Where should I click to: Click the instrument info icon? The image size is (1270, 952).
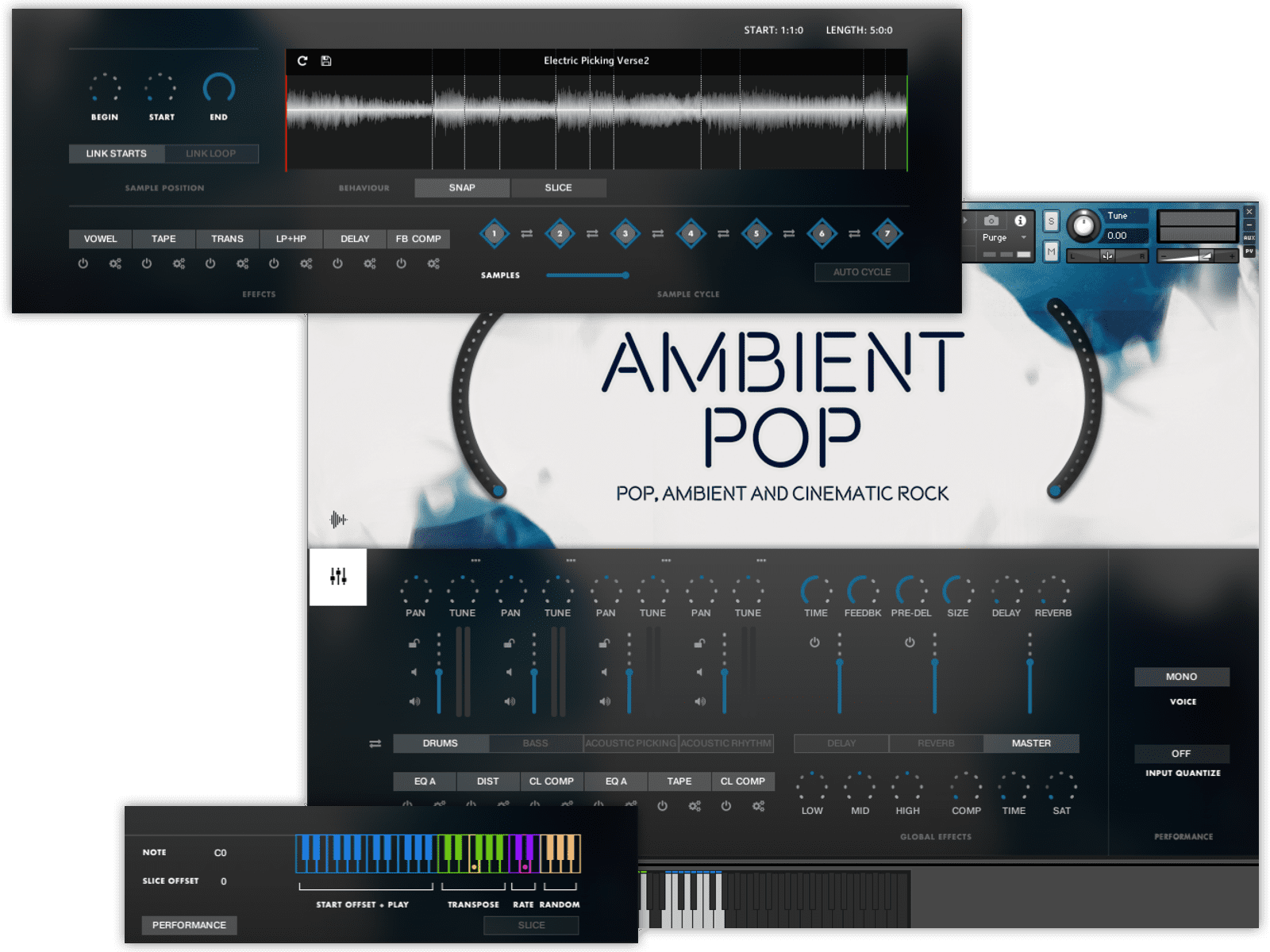(1020, 221)
